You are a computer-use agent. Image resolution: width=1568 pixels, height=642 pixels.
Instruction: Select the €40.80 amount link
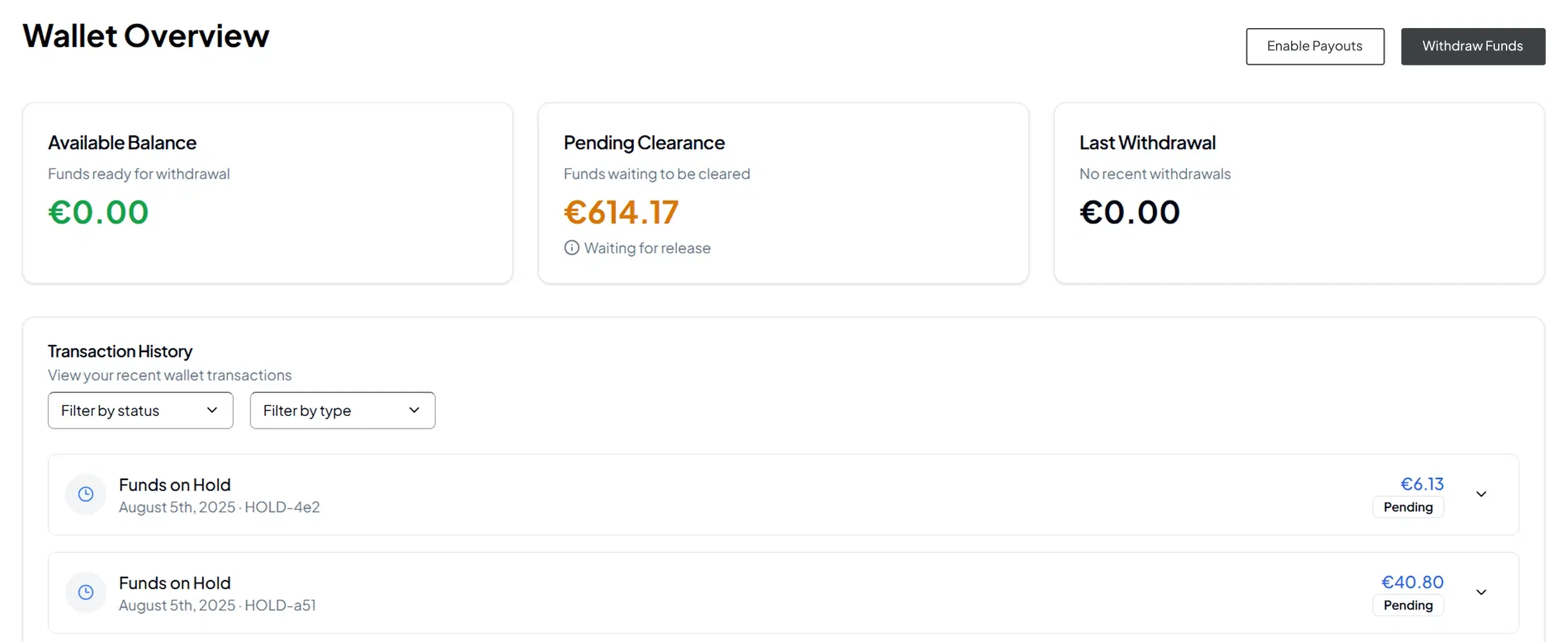point(1413,582)
